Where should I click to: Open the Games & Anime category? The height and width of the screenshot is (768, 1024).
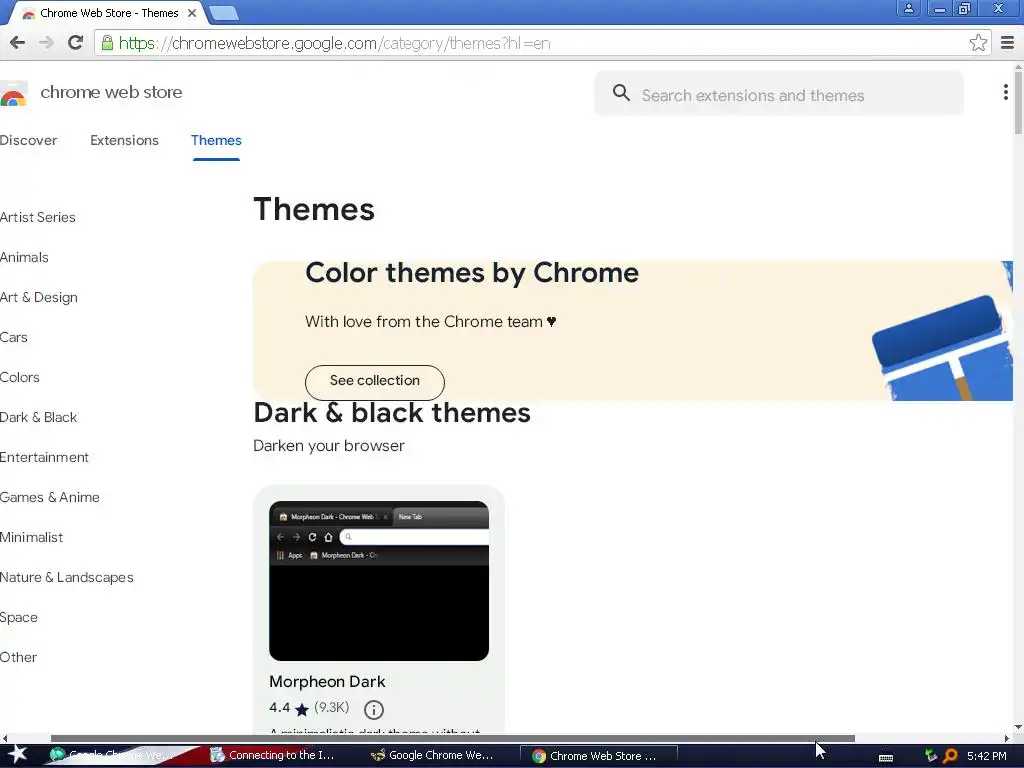[50, 497]
